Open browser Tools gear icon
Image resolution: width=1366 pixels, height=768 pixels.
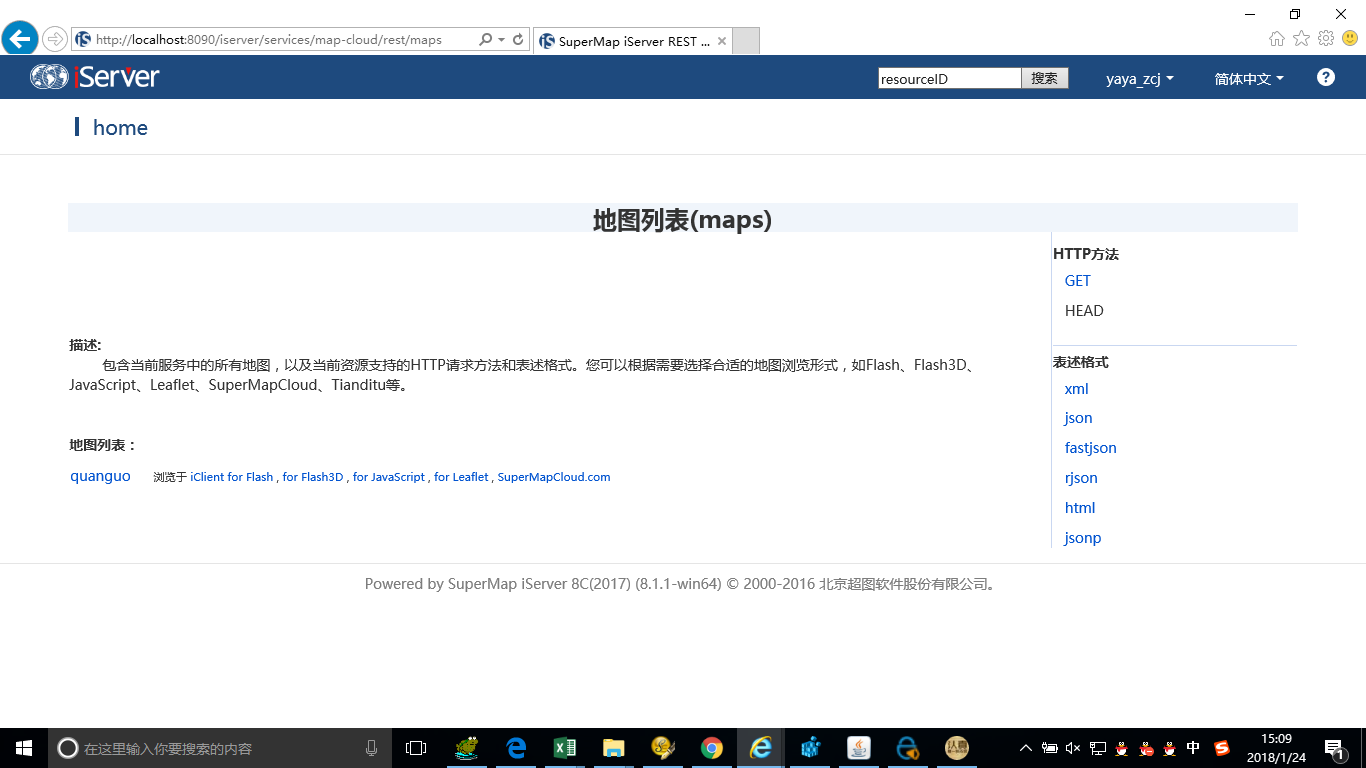1326,39
